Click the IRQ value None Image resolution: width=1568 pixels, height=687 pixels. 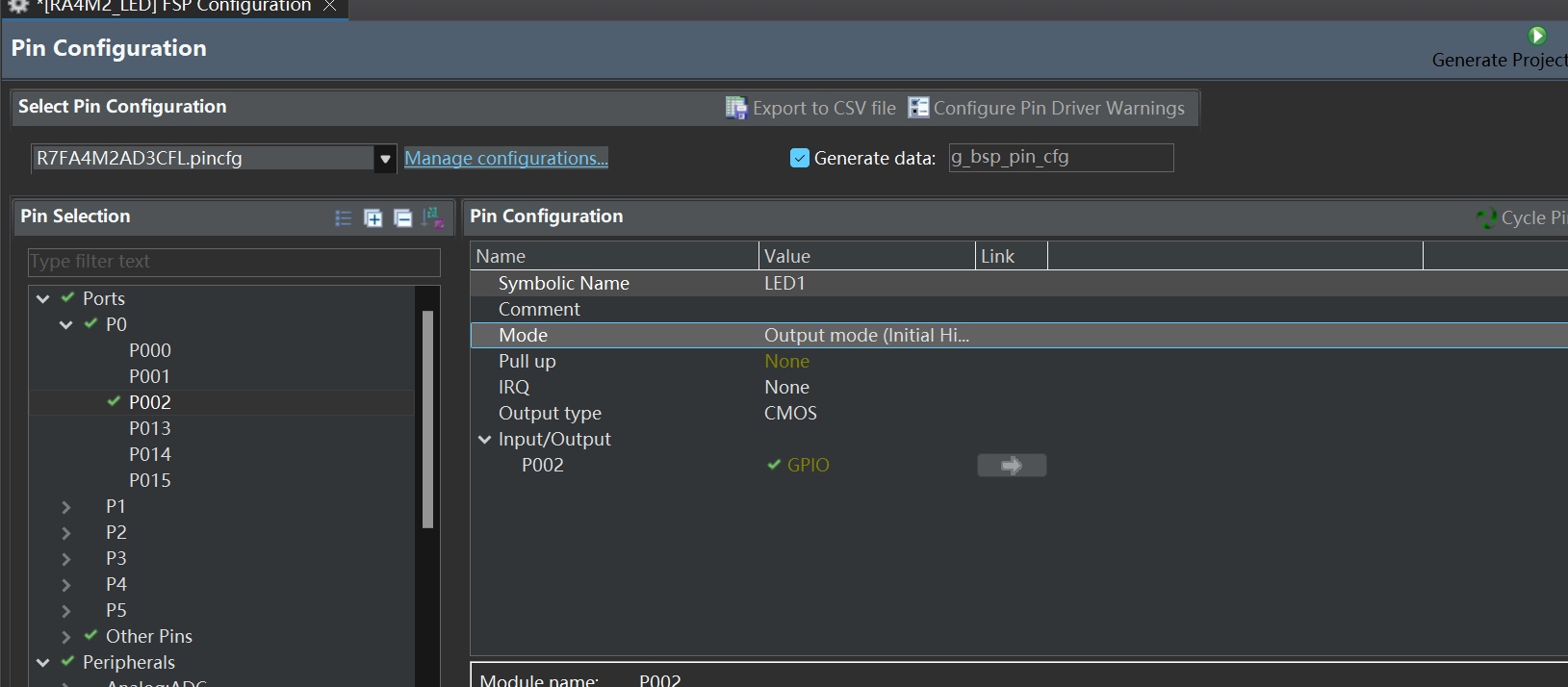pyautogui.click(x=786, y=388)
